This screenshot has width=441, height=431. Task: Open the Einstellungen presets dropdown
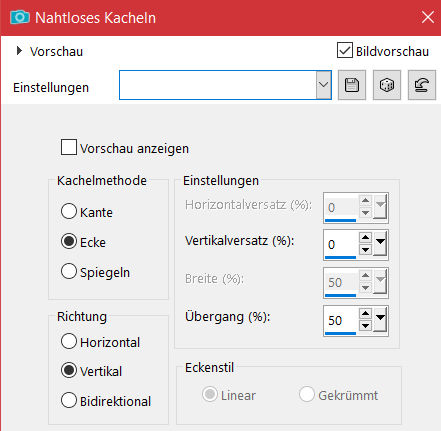coord(323,85)
